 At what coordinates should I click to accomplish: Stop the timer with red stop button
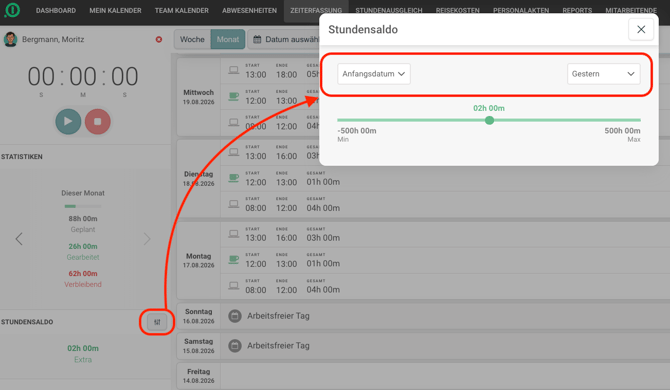pyautogui.click(x=97, y=121)
